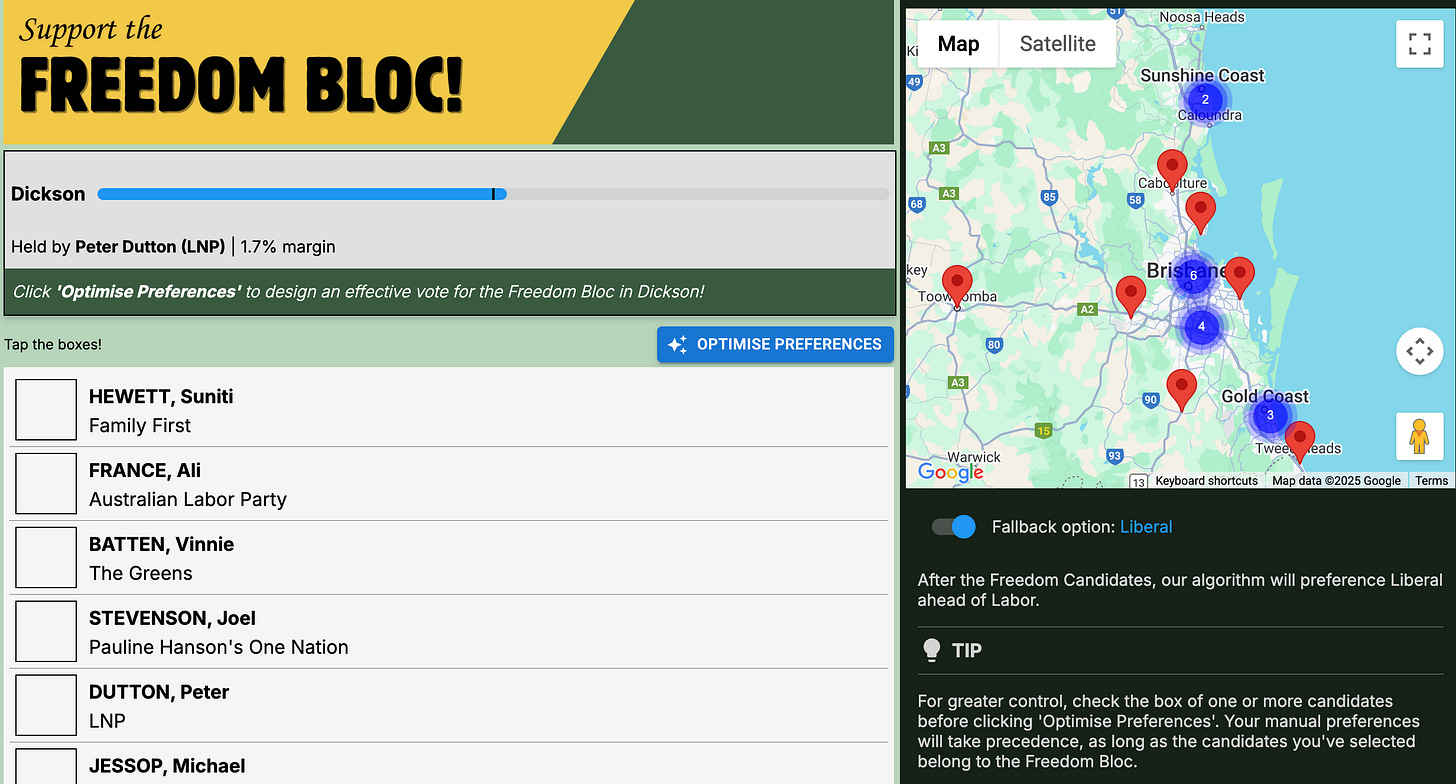
Task: Select the red pin beside the A2 shield
Action: pyautogui.click(x=1131, y=297)
